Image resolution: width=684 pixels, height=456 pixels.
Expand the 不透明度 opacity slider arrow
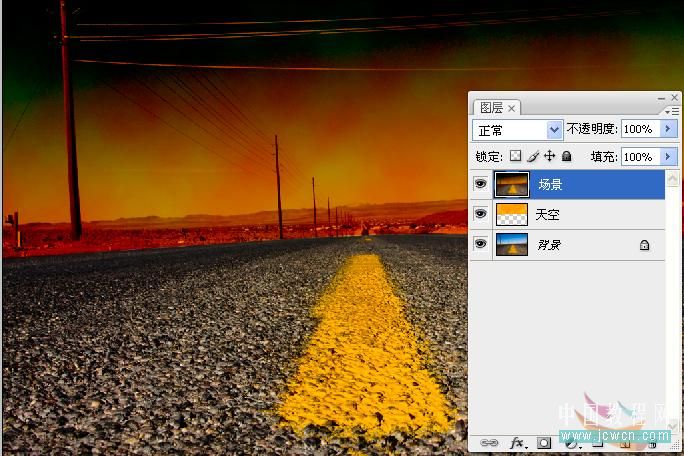(x=668, y=129)
